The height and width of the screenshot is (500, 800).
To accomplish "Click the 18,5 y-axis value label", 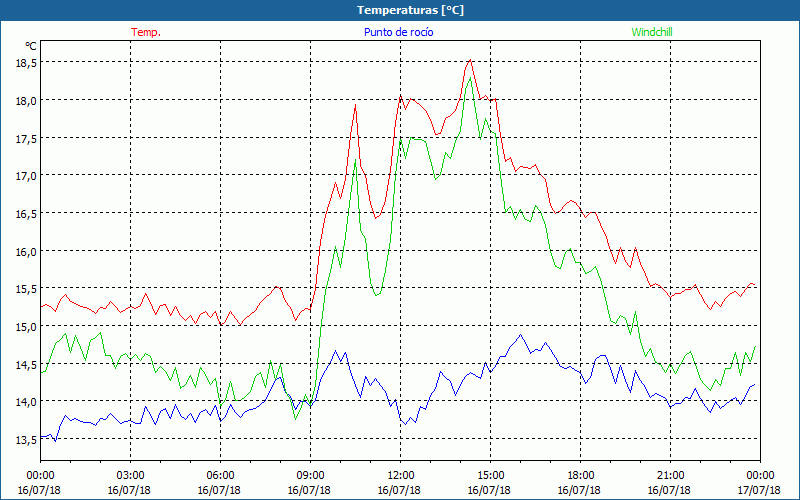I will pyautogui.click(x=26, y=62).
